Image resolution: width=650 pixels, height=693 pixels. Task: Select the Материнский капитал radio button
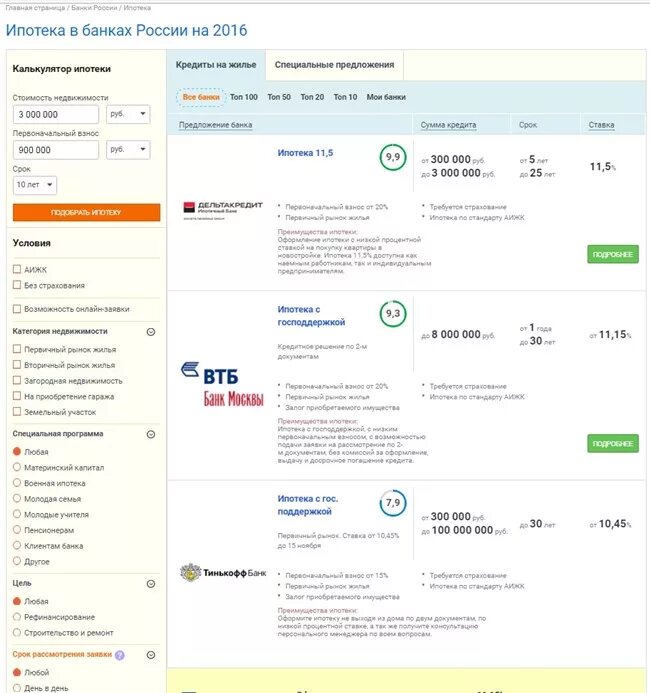coord(17,467)
